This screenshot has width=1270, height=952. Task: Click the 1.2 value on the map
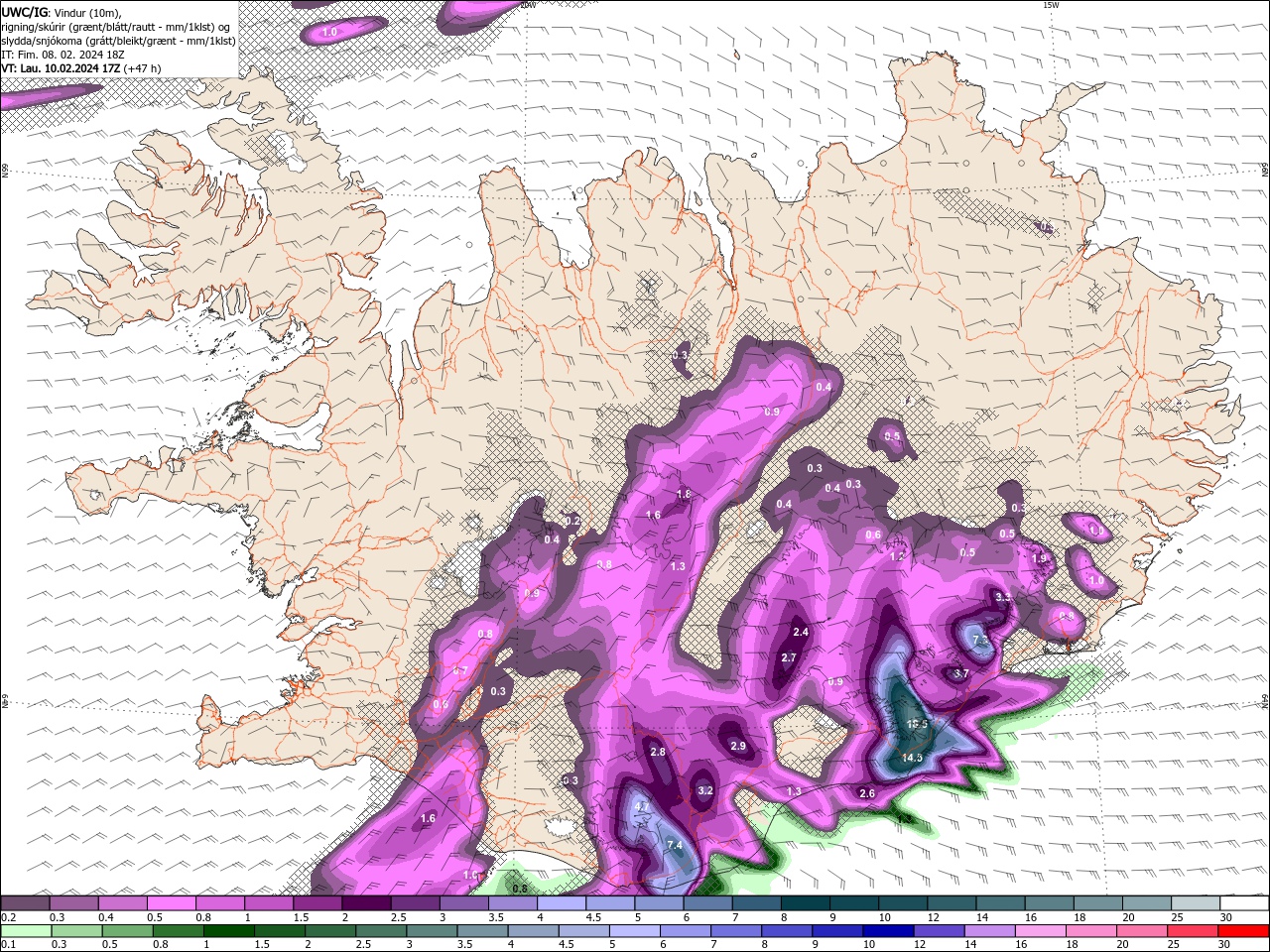[897, 557]
